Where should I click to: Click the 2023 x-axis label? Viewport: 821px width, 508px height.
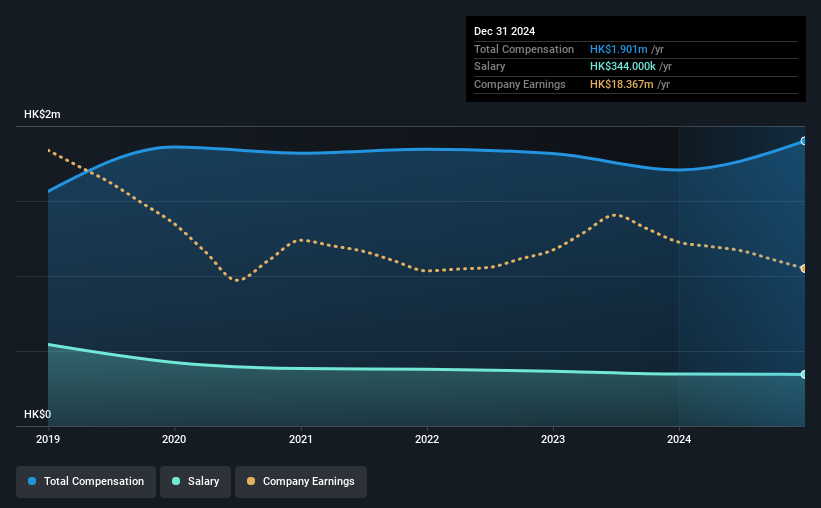tap(553, 439)
